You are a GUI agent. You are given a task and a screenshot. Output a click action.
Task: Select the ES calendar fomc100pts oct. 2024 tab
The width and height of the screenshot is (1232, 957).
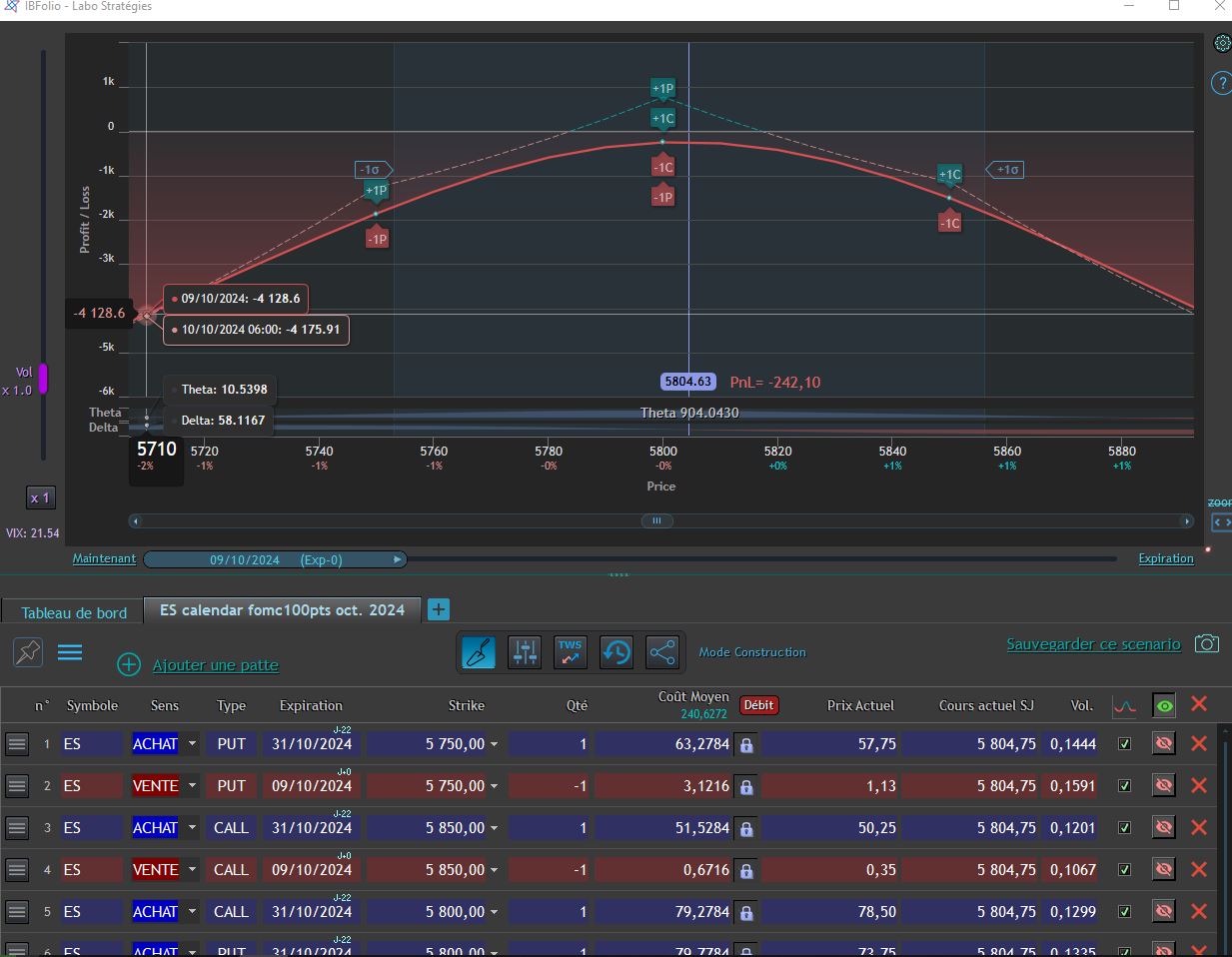tap(283, 609)
